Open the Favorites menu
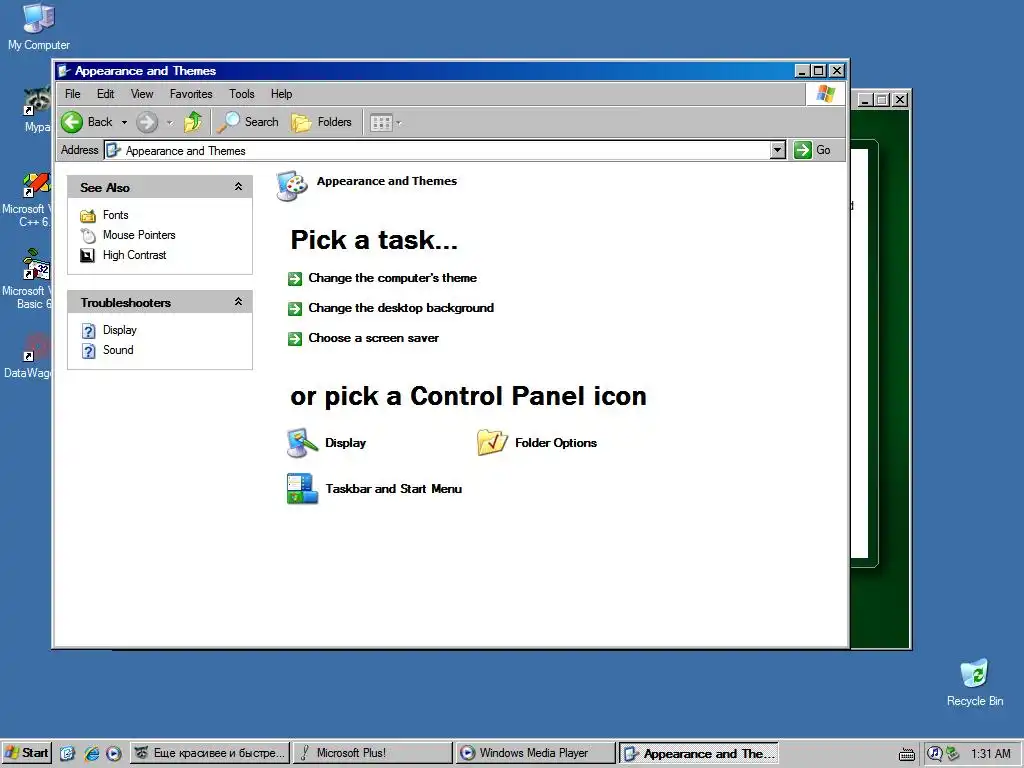Viewport: 1024px width, 768px height. pyautogui.click(x=191, y=94)
